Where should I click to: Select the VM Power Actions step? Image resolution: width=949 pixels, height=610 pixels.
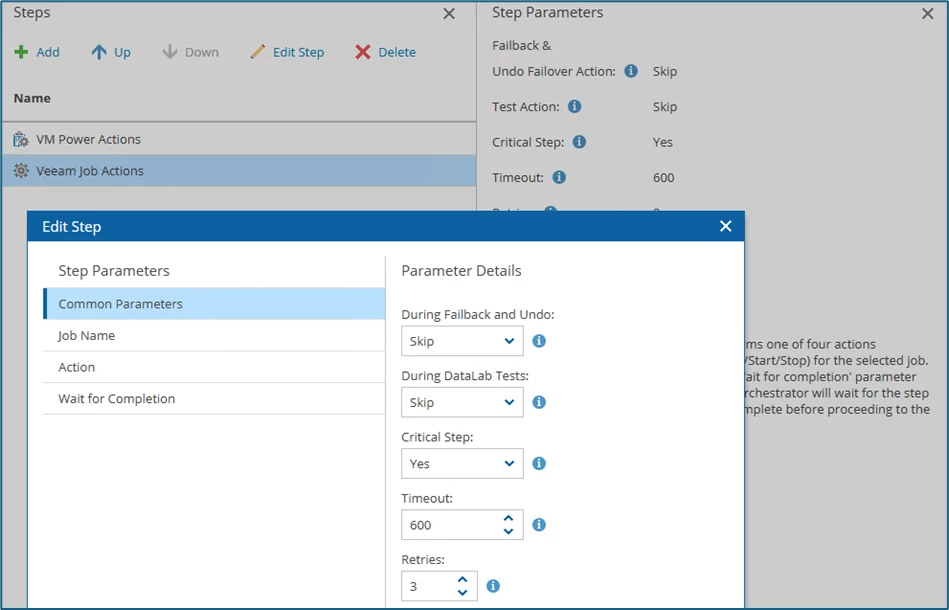[88, 139]
